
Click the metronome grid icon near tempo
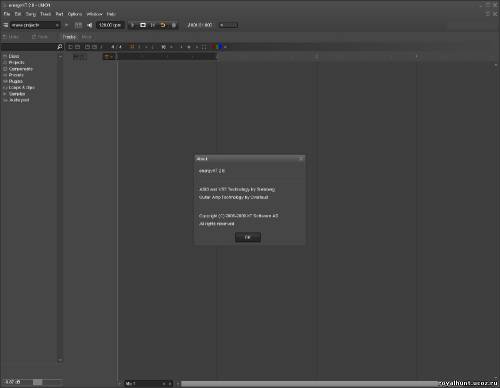[78, 25]
